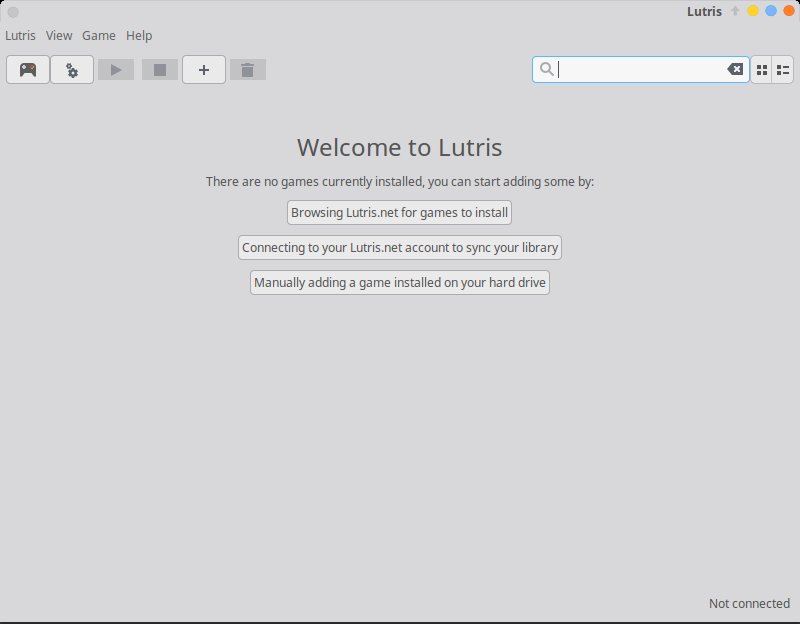This screenshot has width=800, height=624.
Task: Clear the search field with backspace icon
Action: [735, 69]
